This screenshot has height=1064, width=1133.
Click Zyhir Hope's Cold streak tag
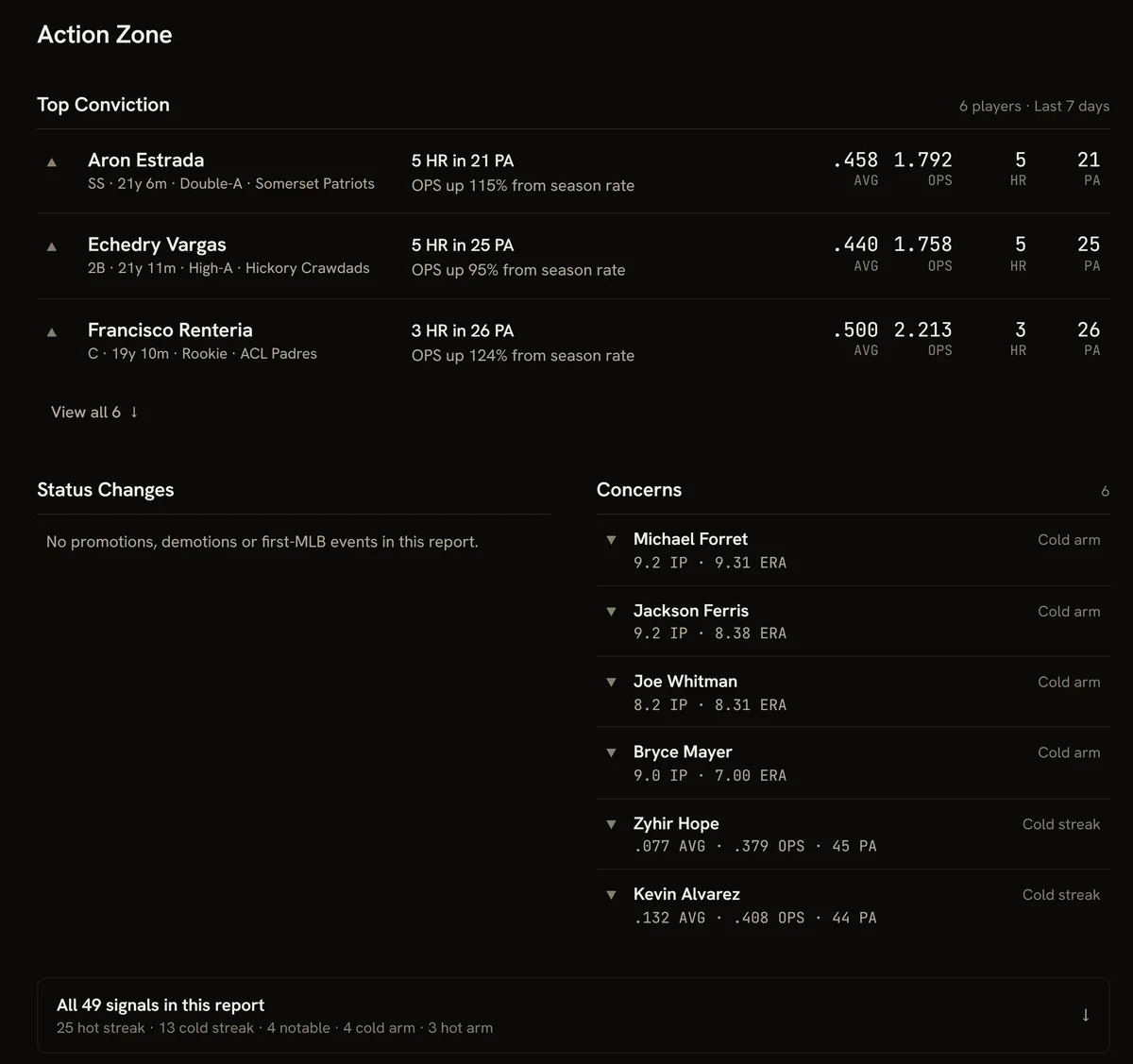(x=1061, y=824)
